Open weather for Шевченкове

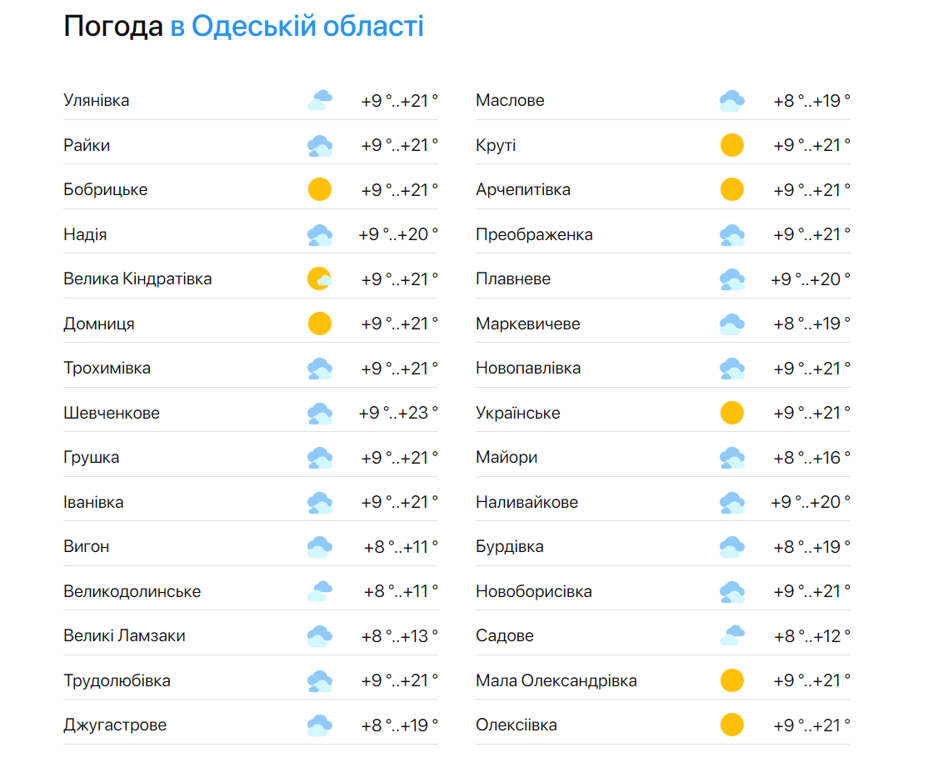coord(111,413)
